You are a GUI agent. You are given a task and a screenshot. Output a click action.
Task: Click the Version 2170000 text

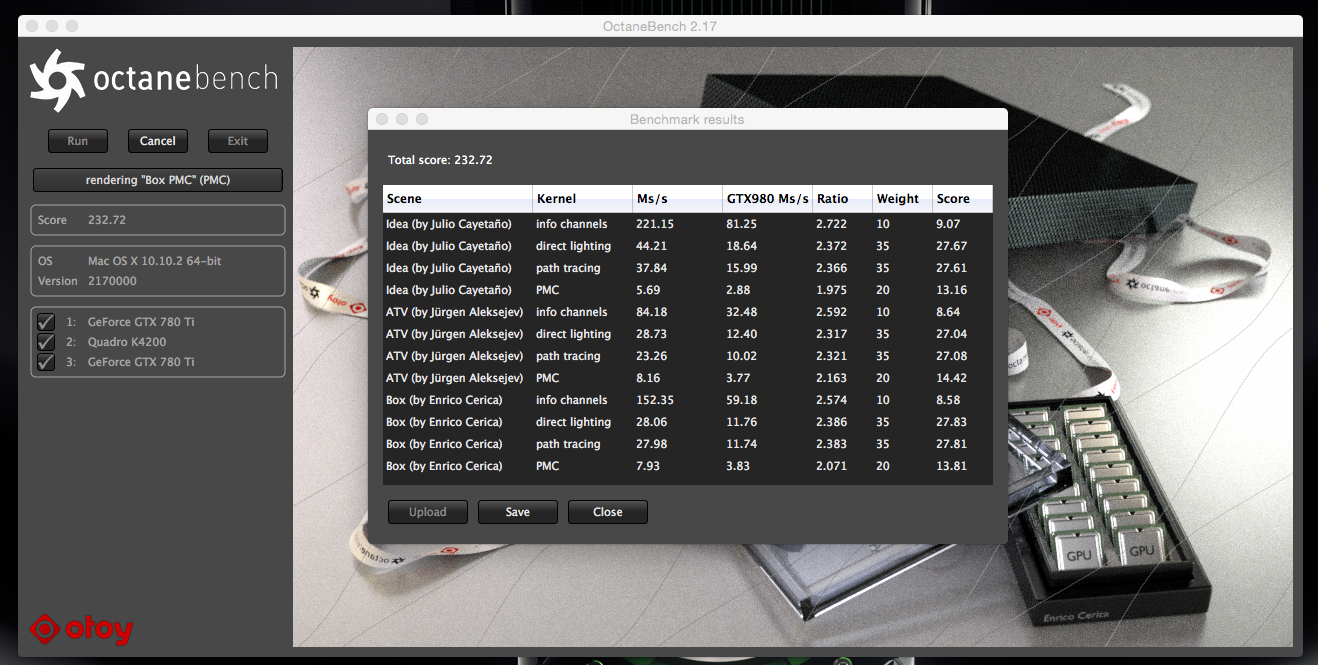click(x=88, y=281)
